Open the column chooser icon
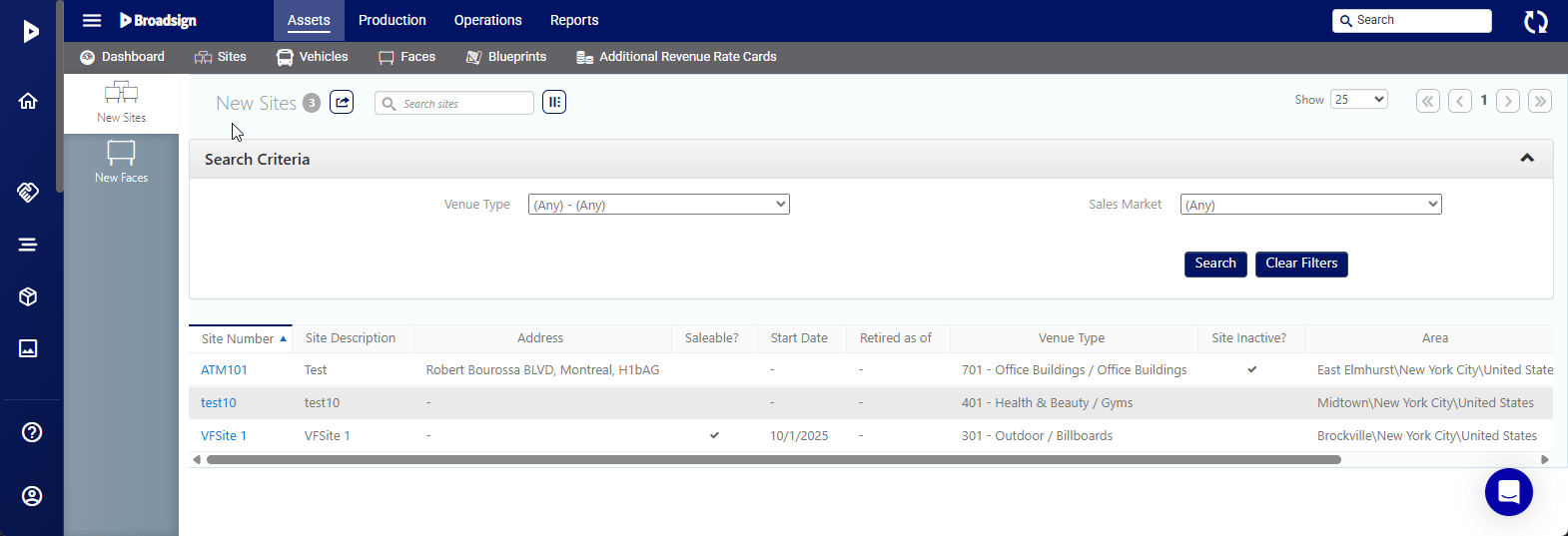 (554, 102)
